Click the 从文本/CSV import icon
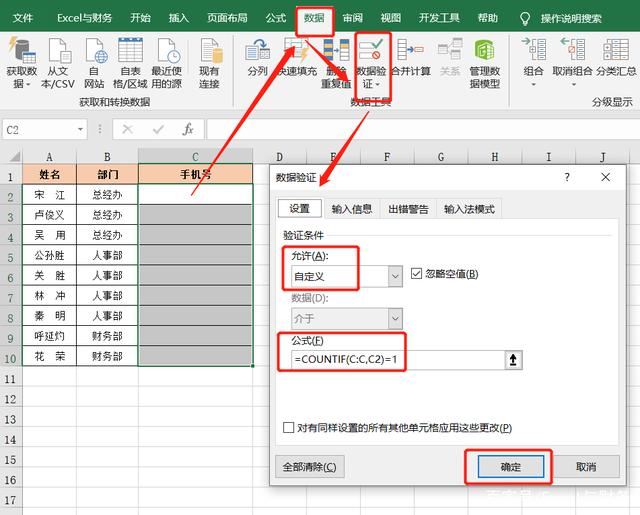Viewport: 640px width, 515px height. (x=58, y=52)
